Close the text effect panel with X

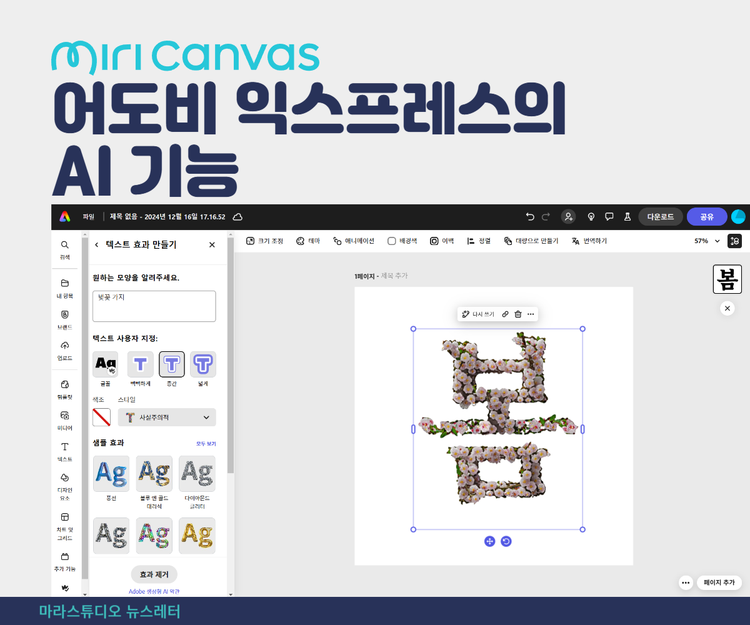(x=212, y=245)
